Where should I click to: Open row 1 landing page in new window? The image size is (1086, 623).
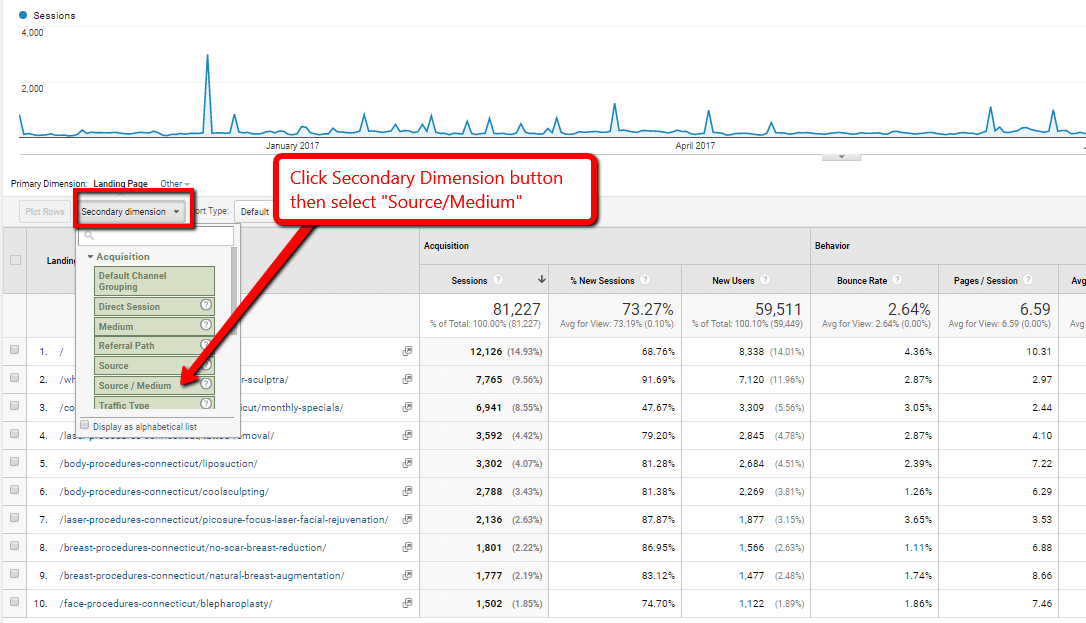(x=407, y=352)
